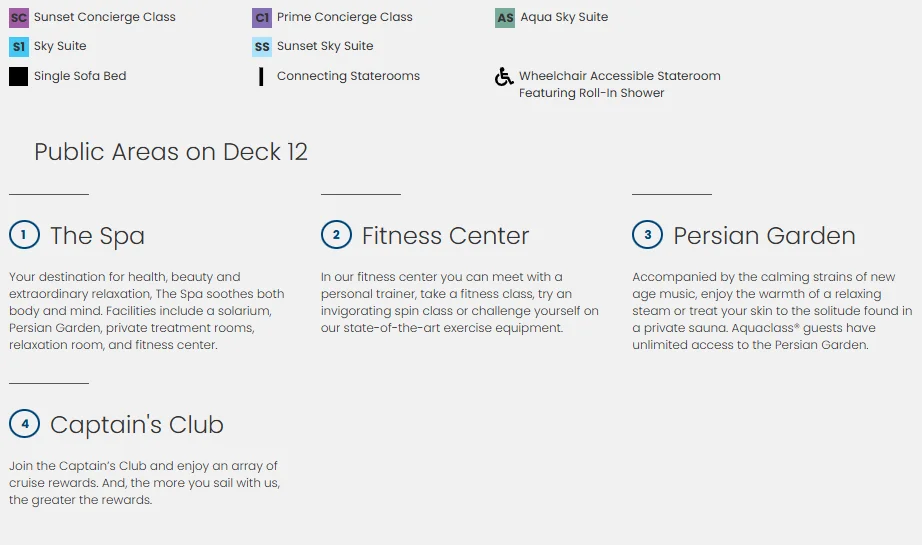Click the number 3 circle beside Persian Garden
The height and width of the screenshot is (545, 922).
647,235
